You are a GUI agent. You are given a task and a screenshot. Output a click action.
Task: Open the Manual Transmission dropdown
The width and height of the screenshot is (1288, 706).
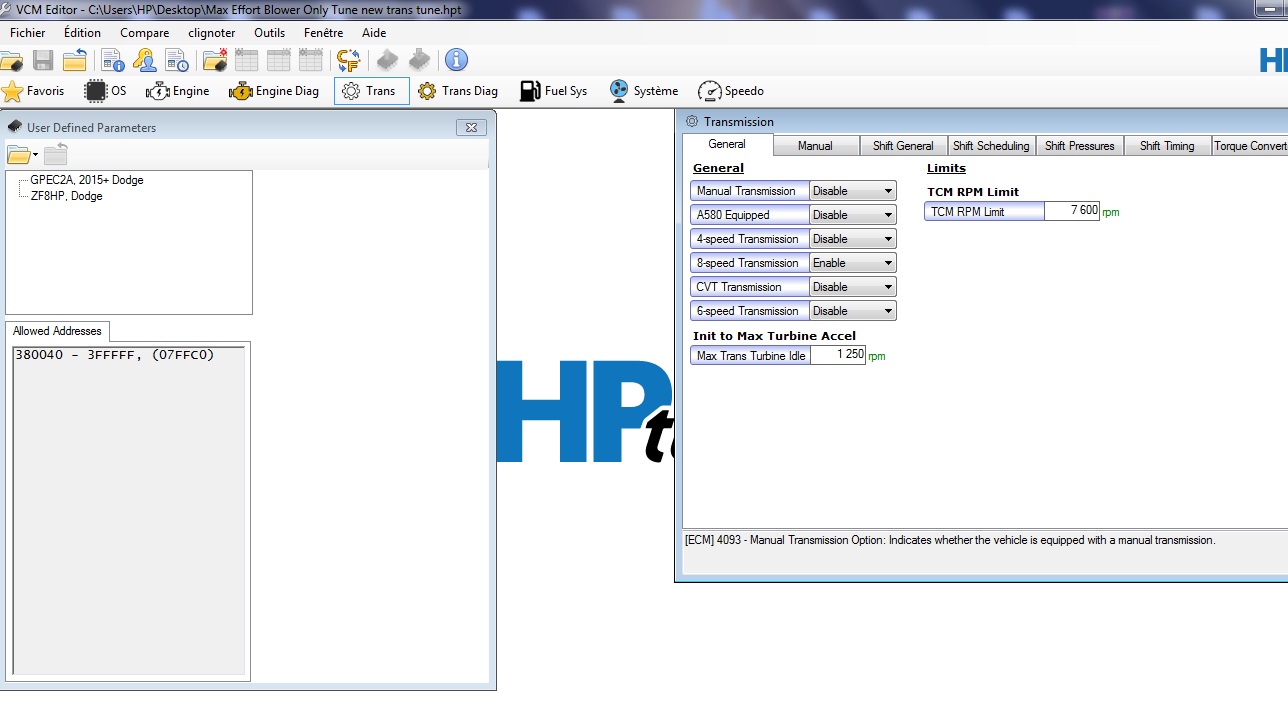click(x=852, y=191)
